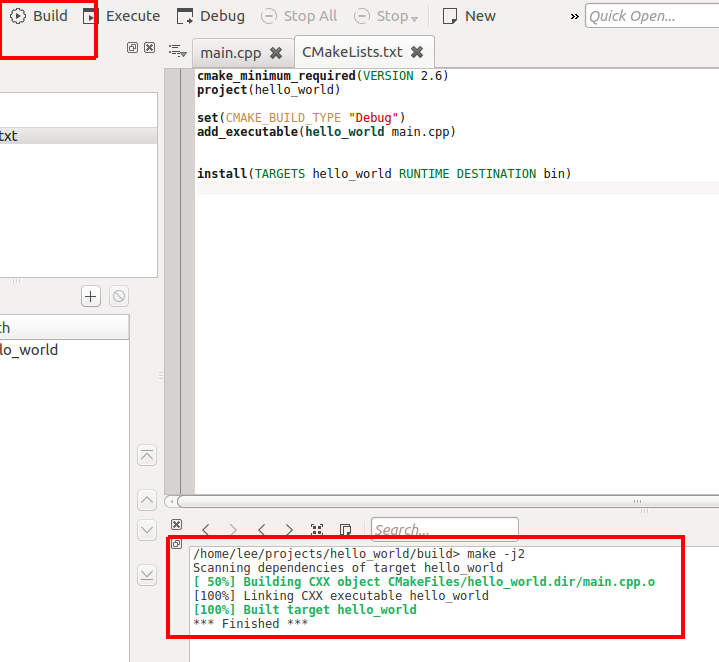Select the highlighted txt row in project list
Viewport: 719px width, 662px height.
coord(78,136)
